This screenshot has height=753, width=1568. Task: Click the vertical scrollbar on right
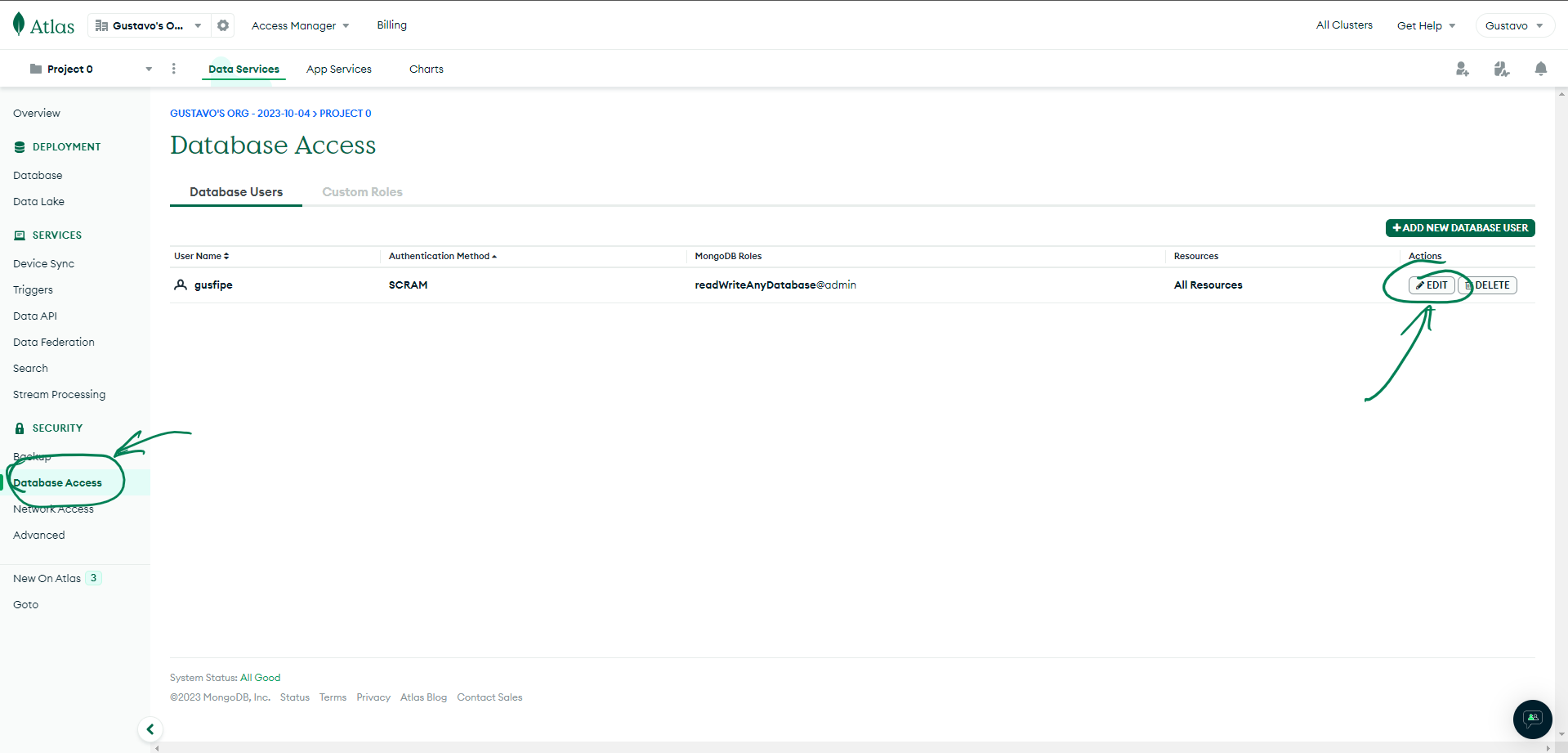pos(1561,415)
